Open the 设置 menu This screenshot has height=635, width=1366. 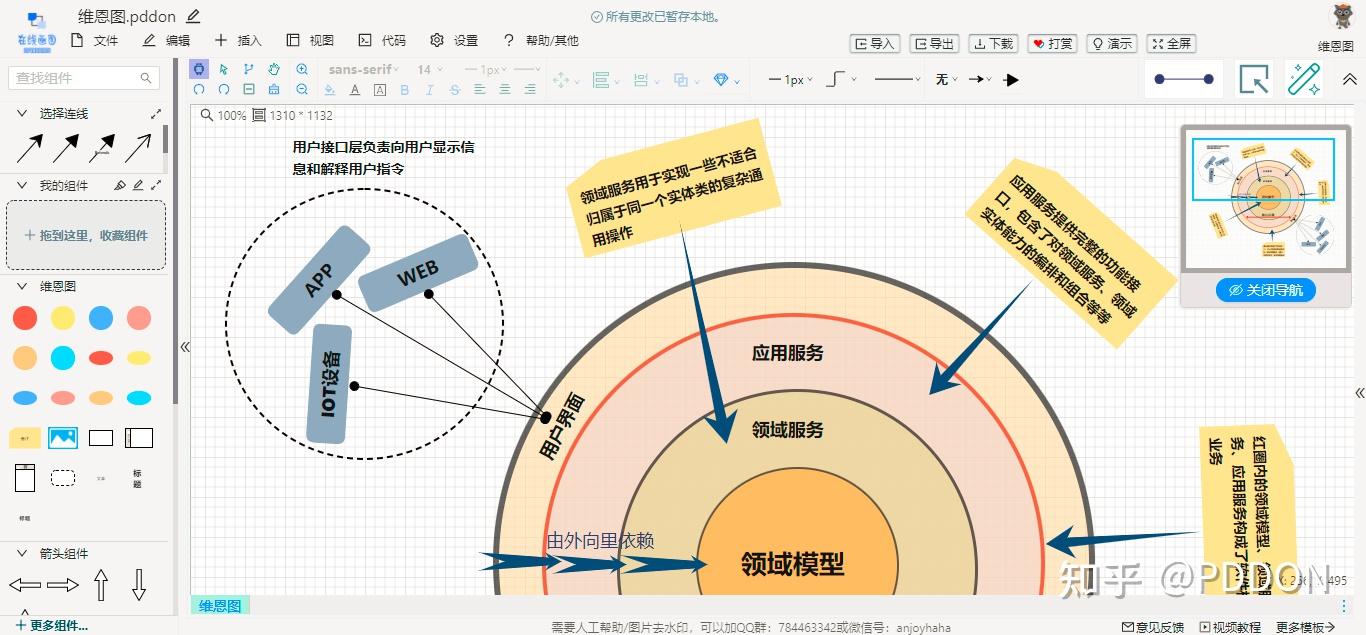click(453, 40)
